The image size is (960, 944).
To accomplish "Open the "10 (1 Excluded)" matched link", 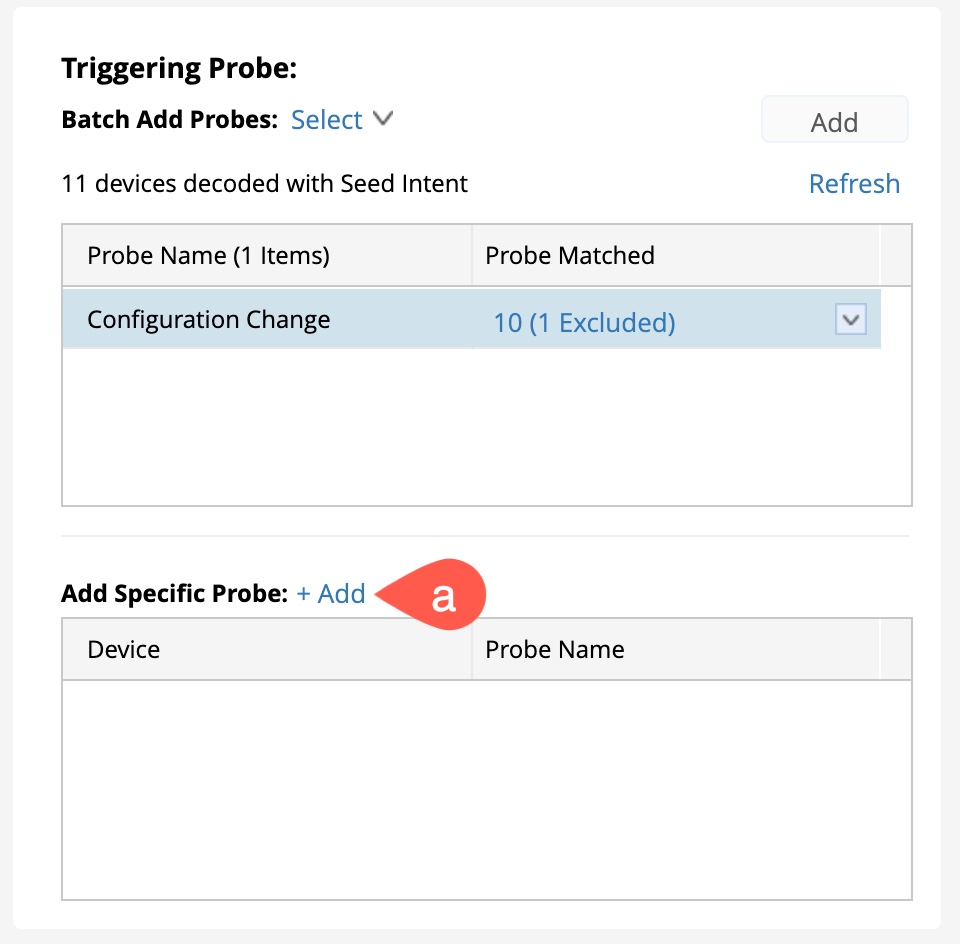I will click(584, 323).
